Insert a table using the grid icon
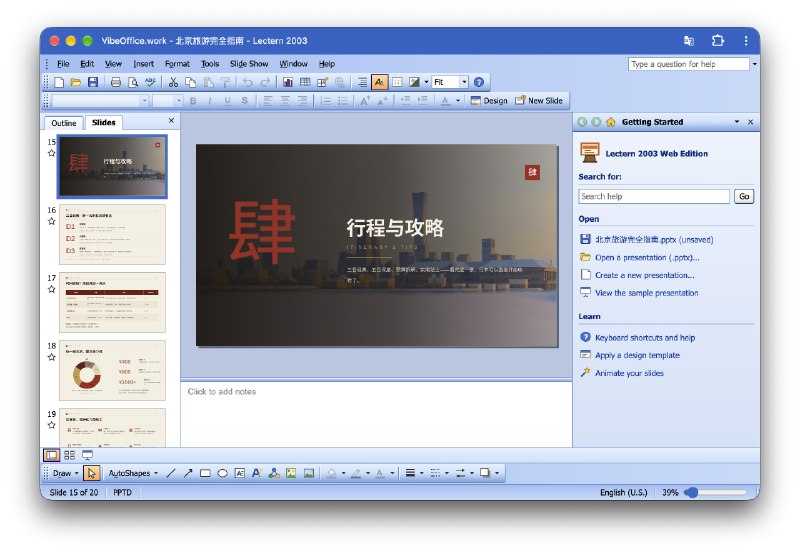800x553 pixels. click(x=305, y=82)
